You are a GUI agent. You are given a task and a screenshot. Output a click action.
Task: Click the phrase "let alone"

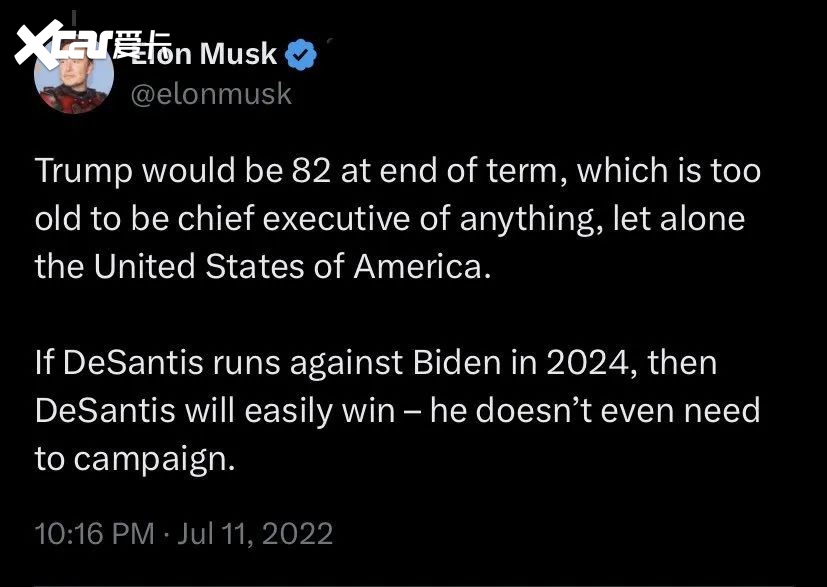(x=679, y=219)
